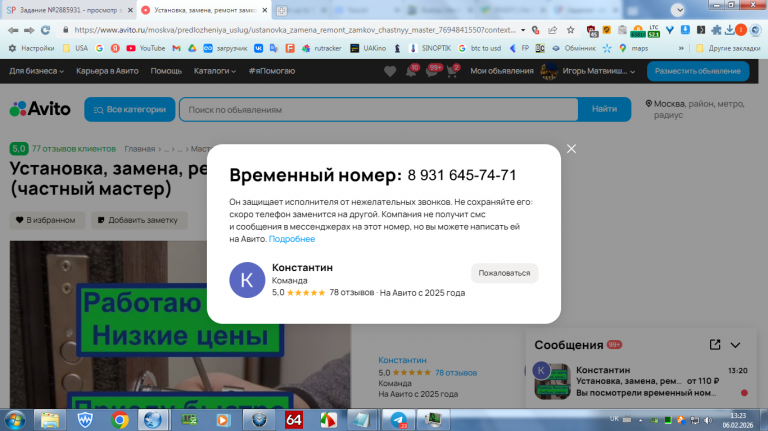Image resolution: width=768 pixels, height=431 pixels.
Task: Open the Игорь Матвииш profile dropdown
Action: click(x=588, y=71)
